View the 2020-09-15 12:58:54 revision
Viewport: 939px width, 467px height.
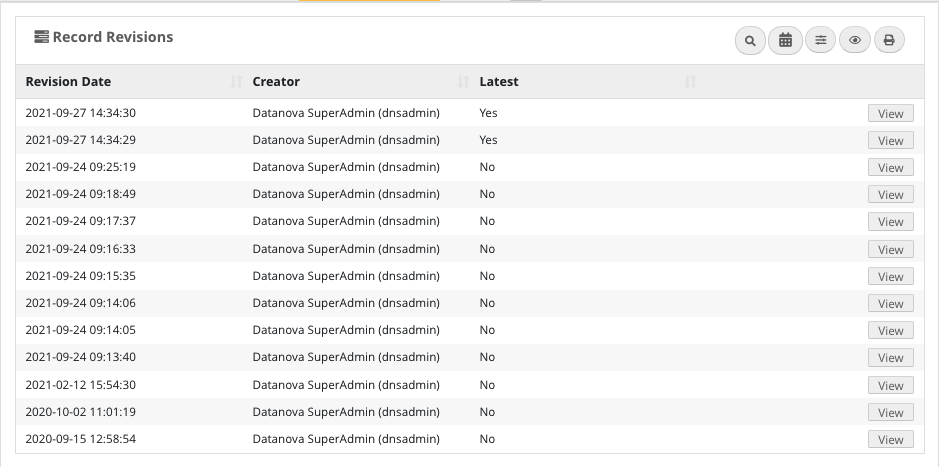coord(890,439)
